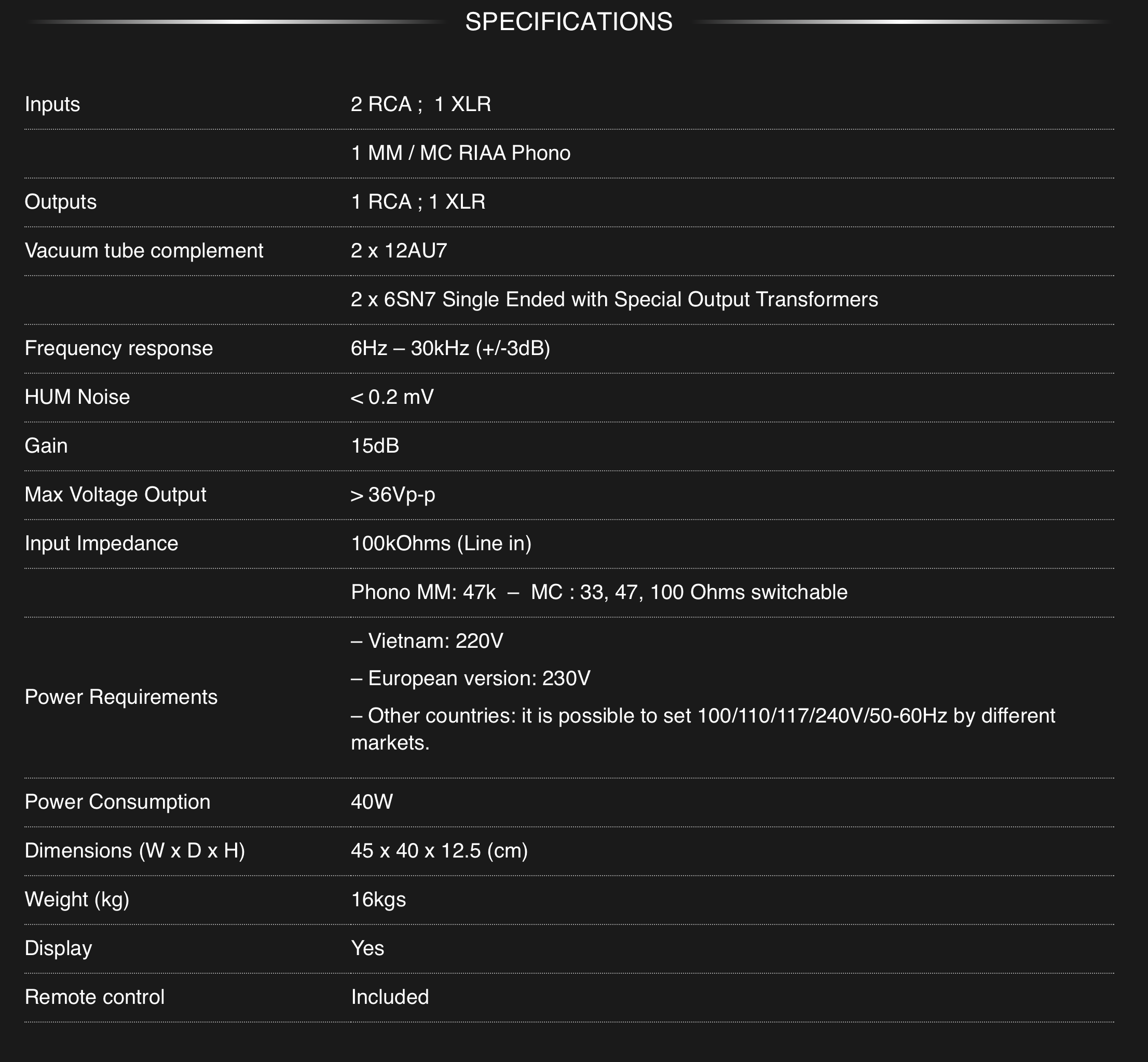This screenshot has height=1062, width=1148.
Task: Click the Outputs row label
Action: pos(60,202)
